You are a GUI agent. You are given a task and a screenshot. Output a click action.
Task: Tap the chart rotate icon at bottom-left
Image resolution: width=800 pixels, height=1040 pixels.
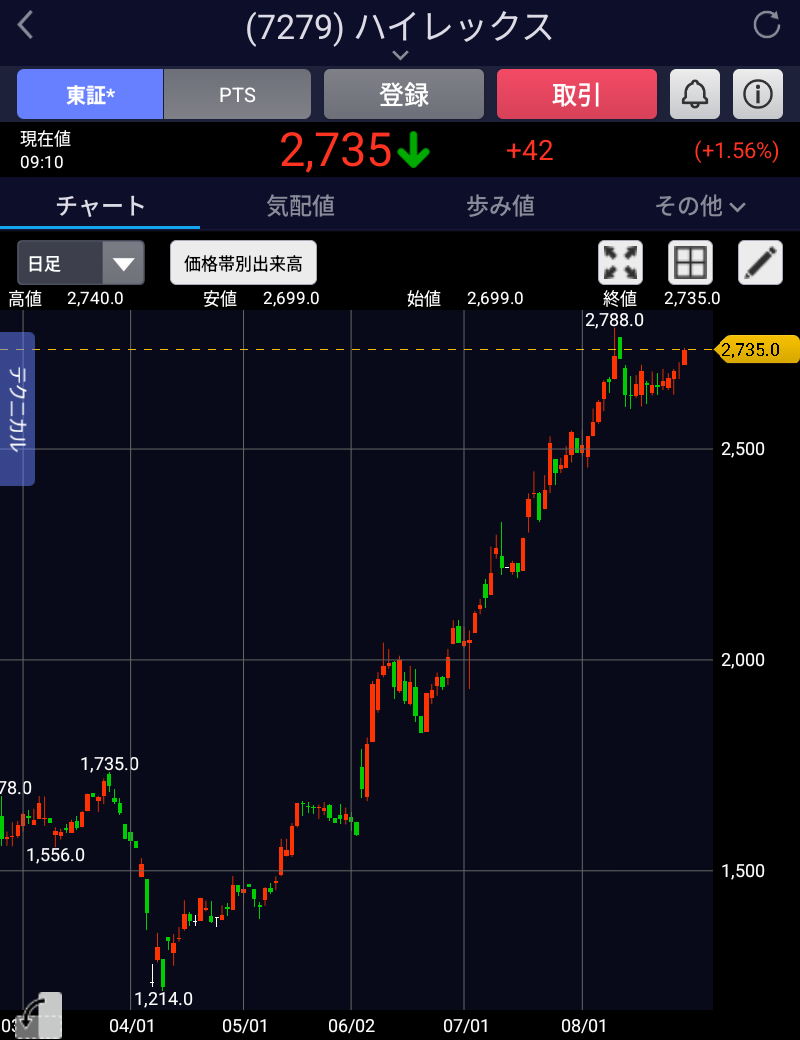coord(40,1015)
